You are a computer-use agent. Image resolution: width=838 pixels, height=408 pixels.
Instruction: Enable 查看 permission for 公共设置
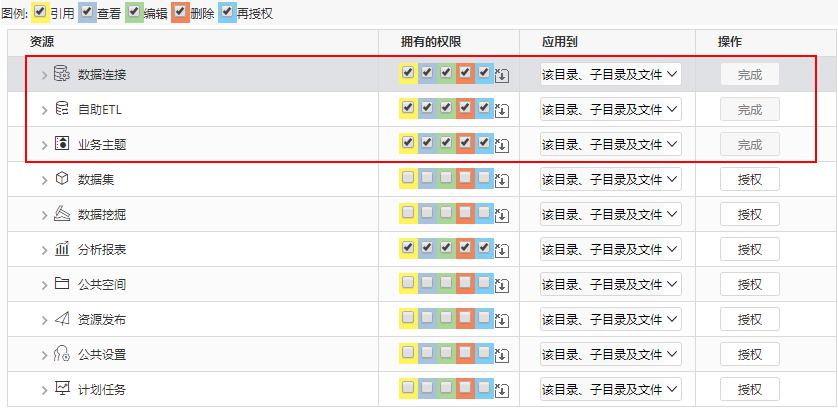(426, 352)
